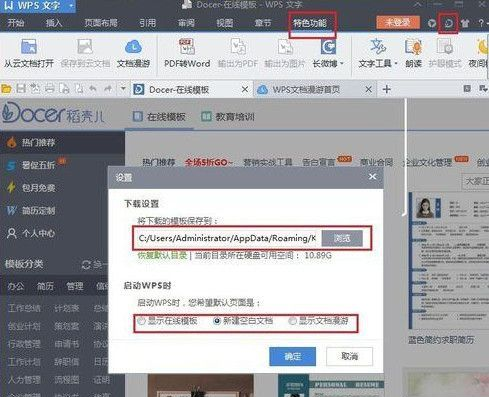489x397 pixels.
Task: Click the undo arrow in quick toolbar
Action: (93, 89)
